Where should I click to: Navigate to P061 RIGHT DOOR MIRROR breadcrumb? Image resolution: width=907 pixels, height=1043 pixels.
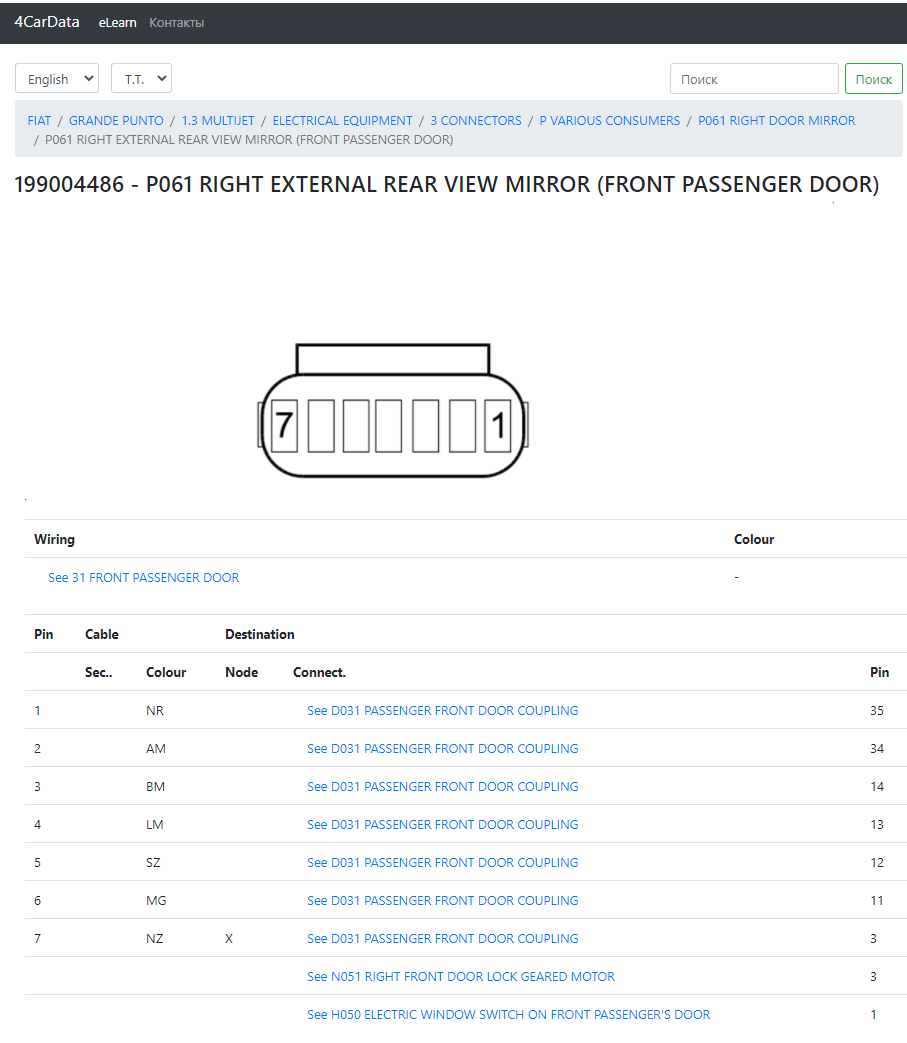(777, 120)
